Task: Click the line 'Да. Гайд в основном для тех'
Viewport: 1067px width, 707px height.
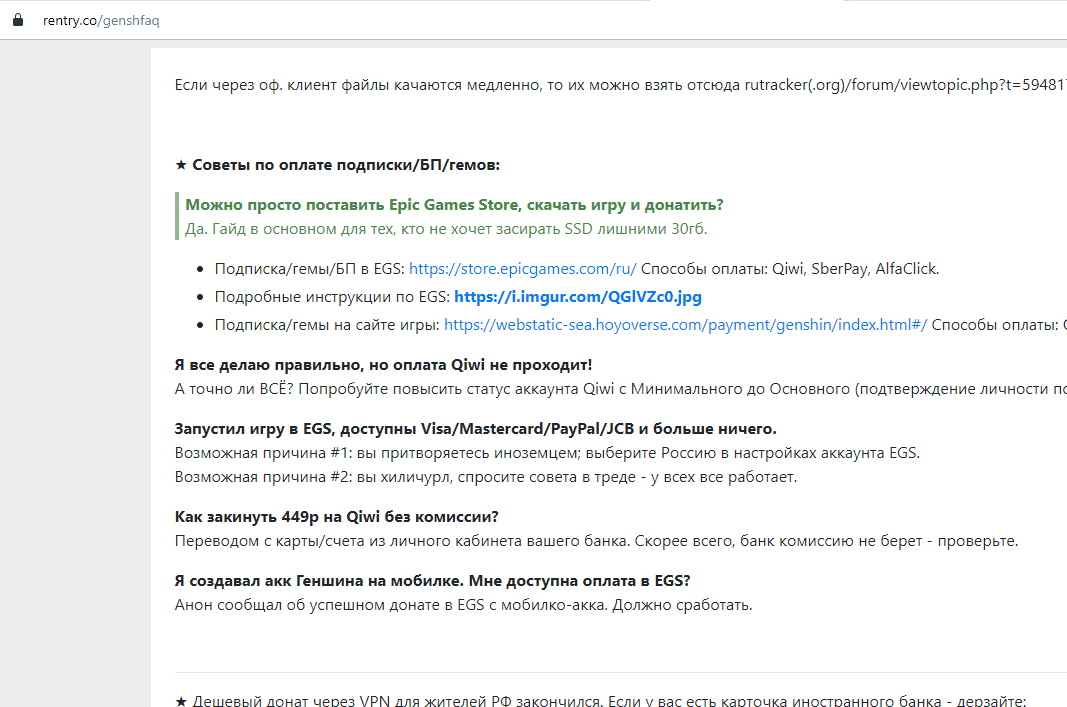Action: pyautogui.click(x=446, y=229)
